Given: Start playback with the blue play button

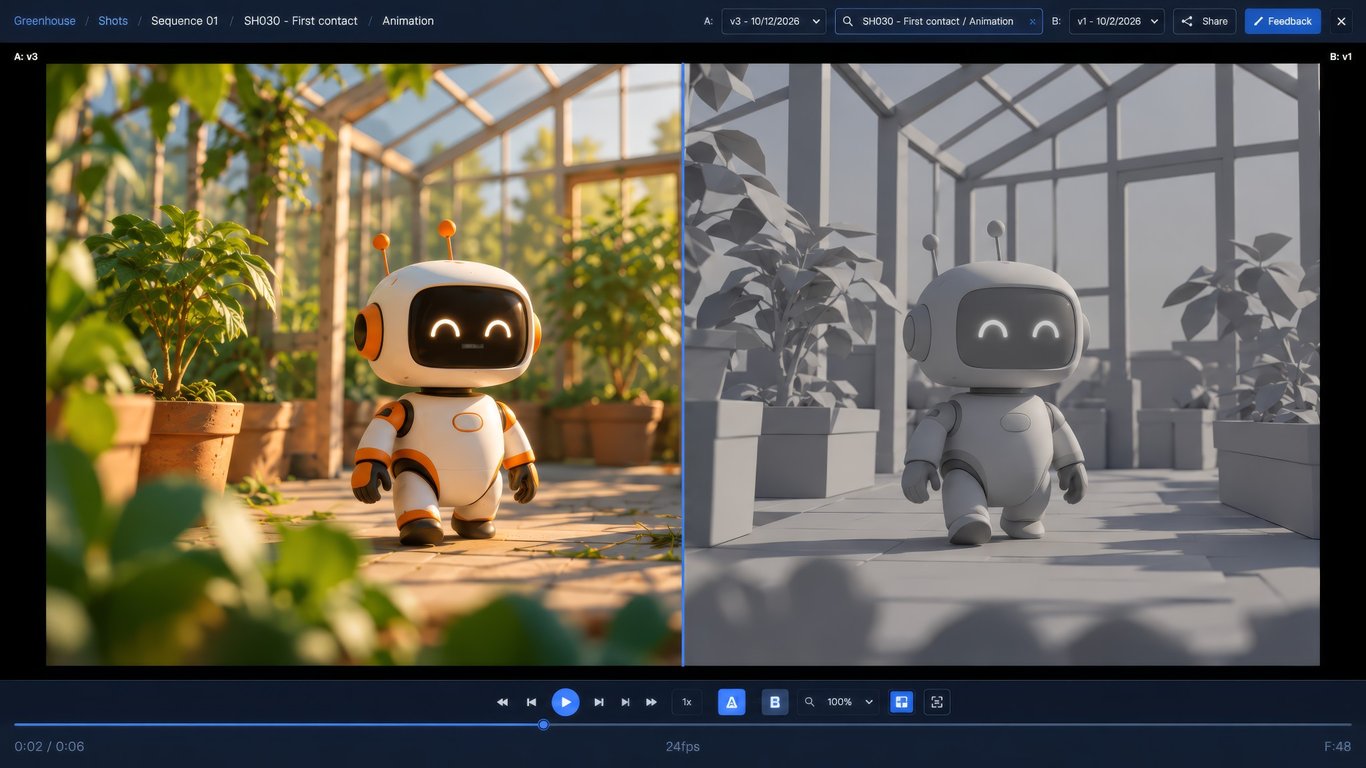Looking at the screenshot, I should (566, 702).
